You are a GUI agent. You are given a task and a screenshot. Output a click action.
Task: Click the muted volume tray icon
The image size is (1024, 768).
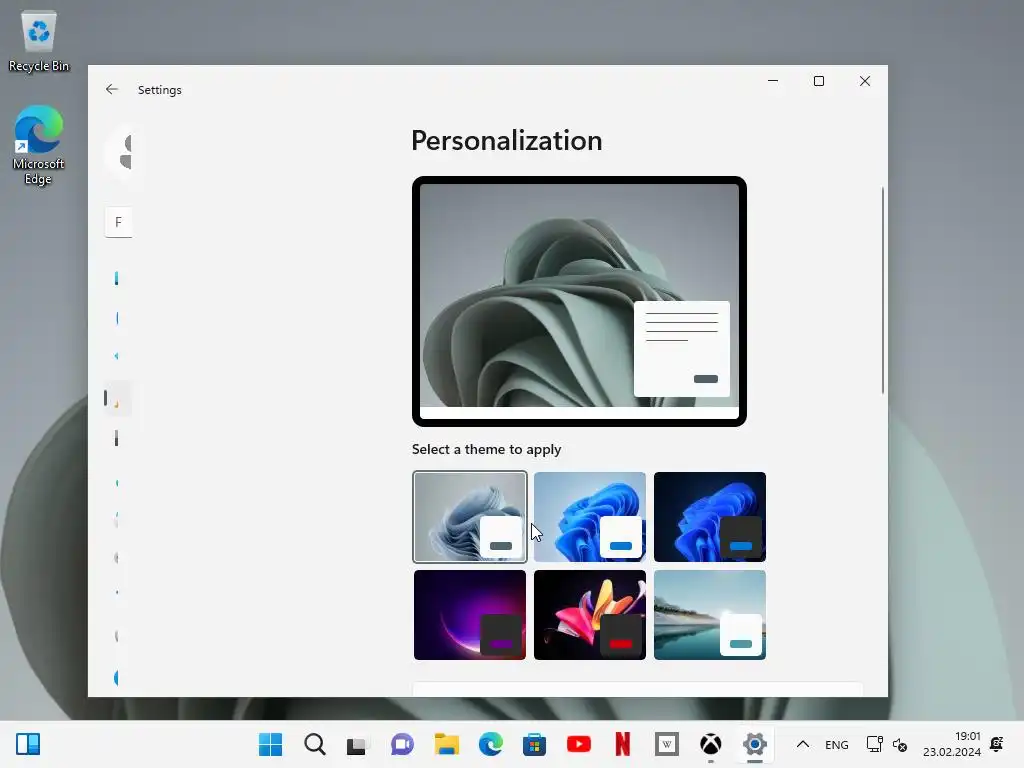[x=900, y=744]
